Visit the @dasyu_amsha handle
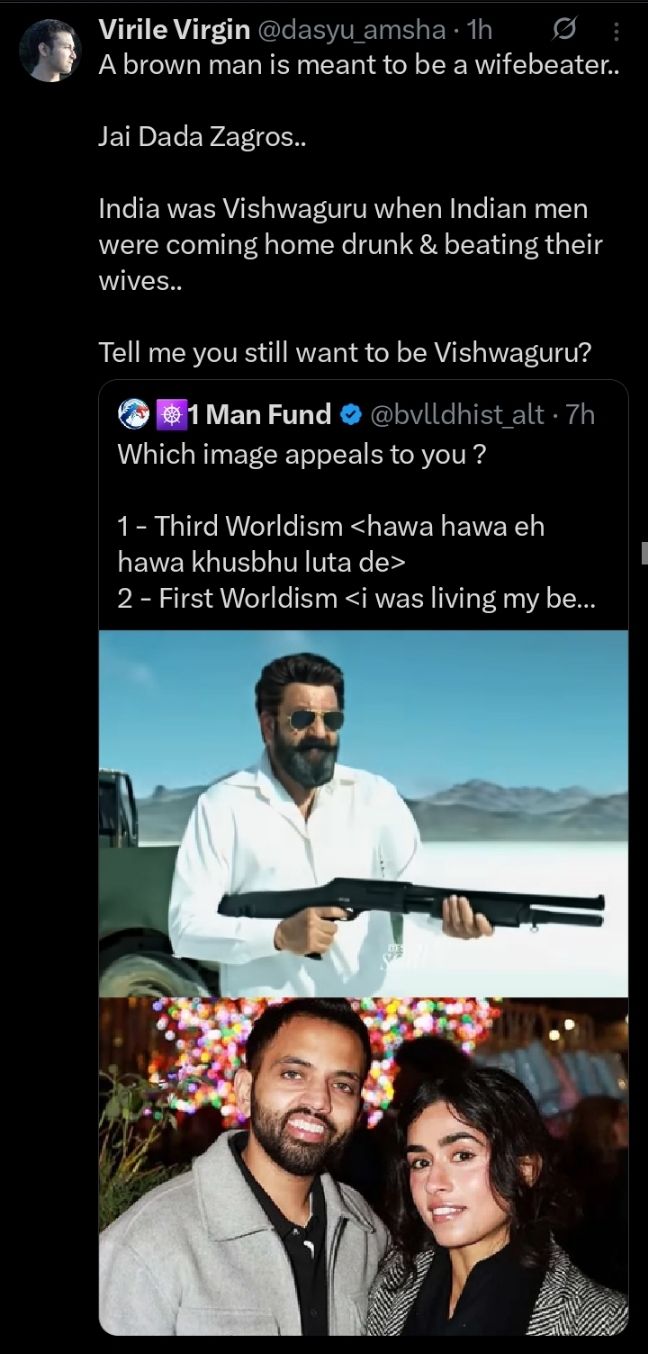The width and height of the screenshot is (648, 1354). click(351, 30)
